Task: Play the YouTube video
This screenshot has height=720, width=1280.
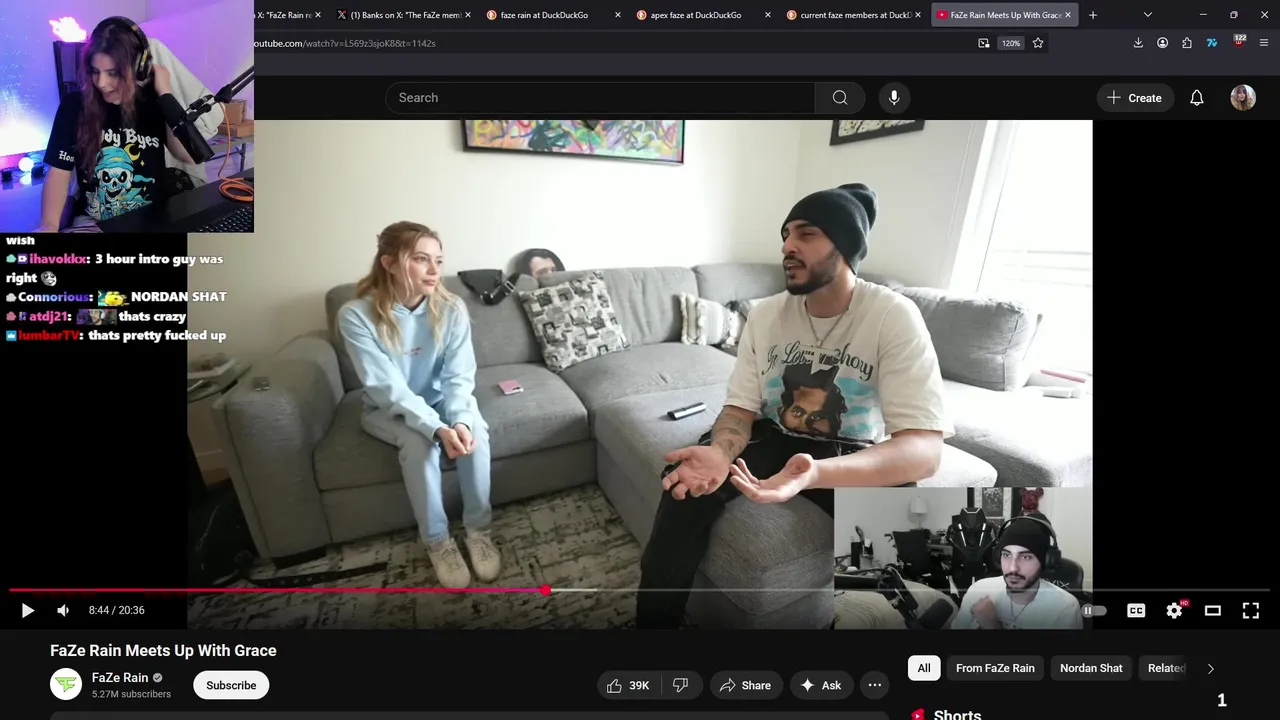Action: tap(27, 610)
